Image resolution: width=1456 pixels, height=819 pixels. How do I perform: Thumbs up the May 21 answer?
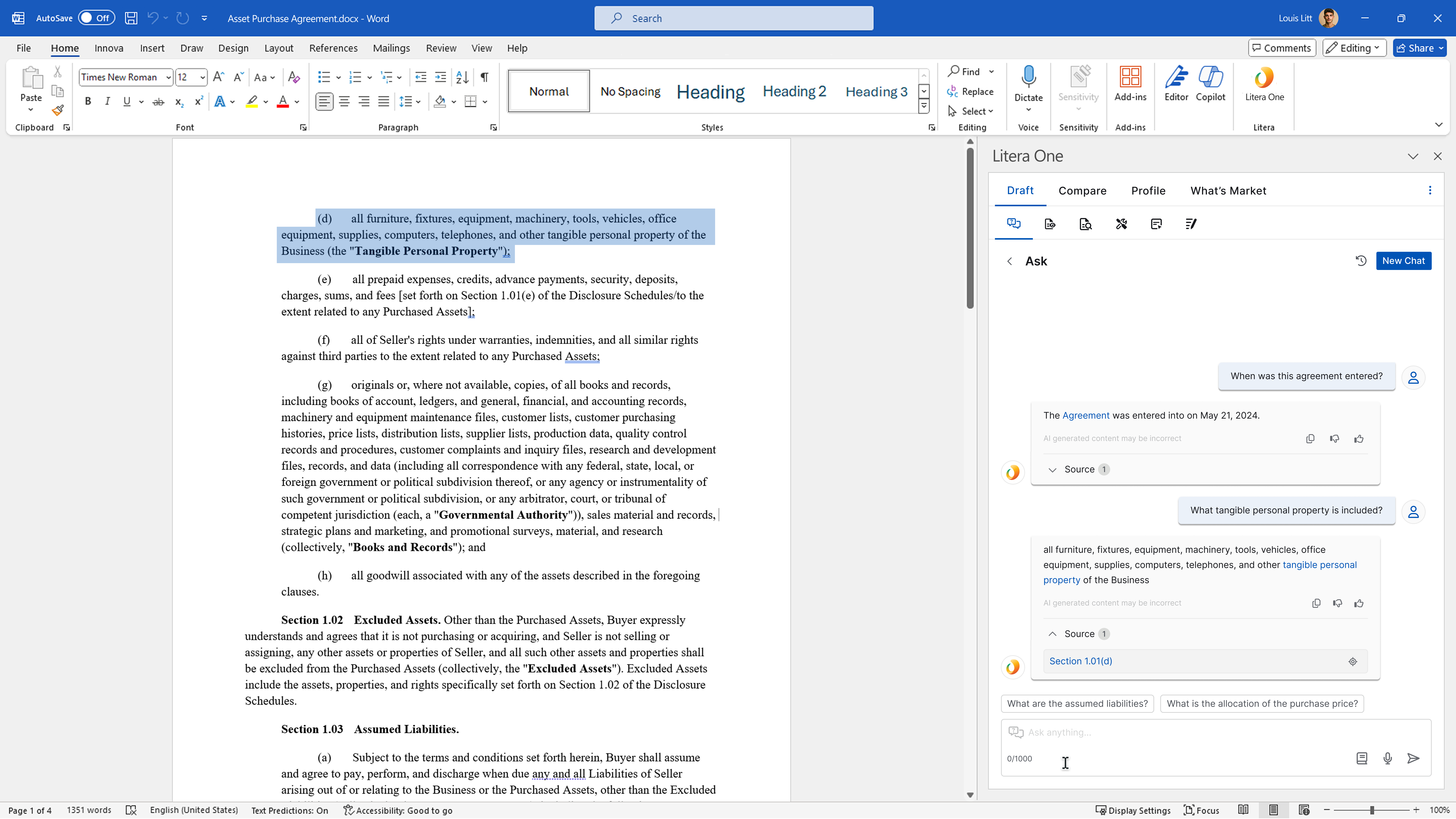[1359, 439]
